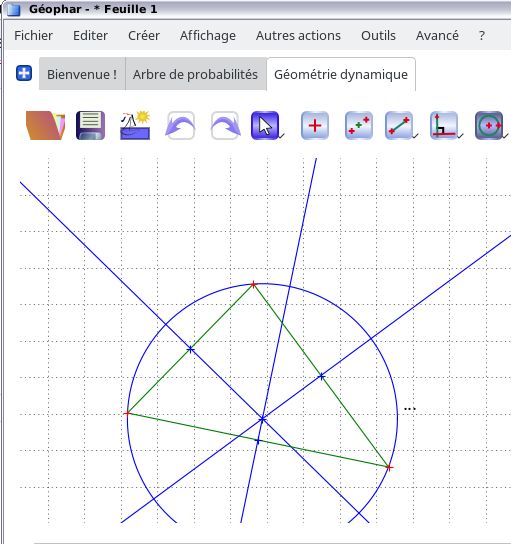Click the blue midpoint on the left triangle side
The height and width of the screenshot is (544, 511).
click(x=190, y=349)
